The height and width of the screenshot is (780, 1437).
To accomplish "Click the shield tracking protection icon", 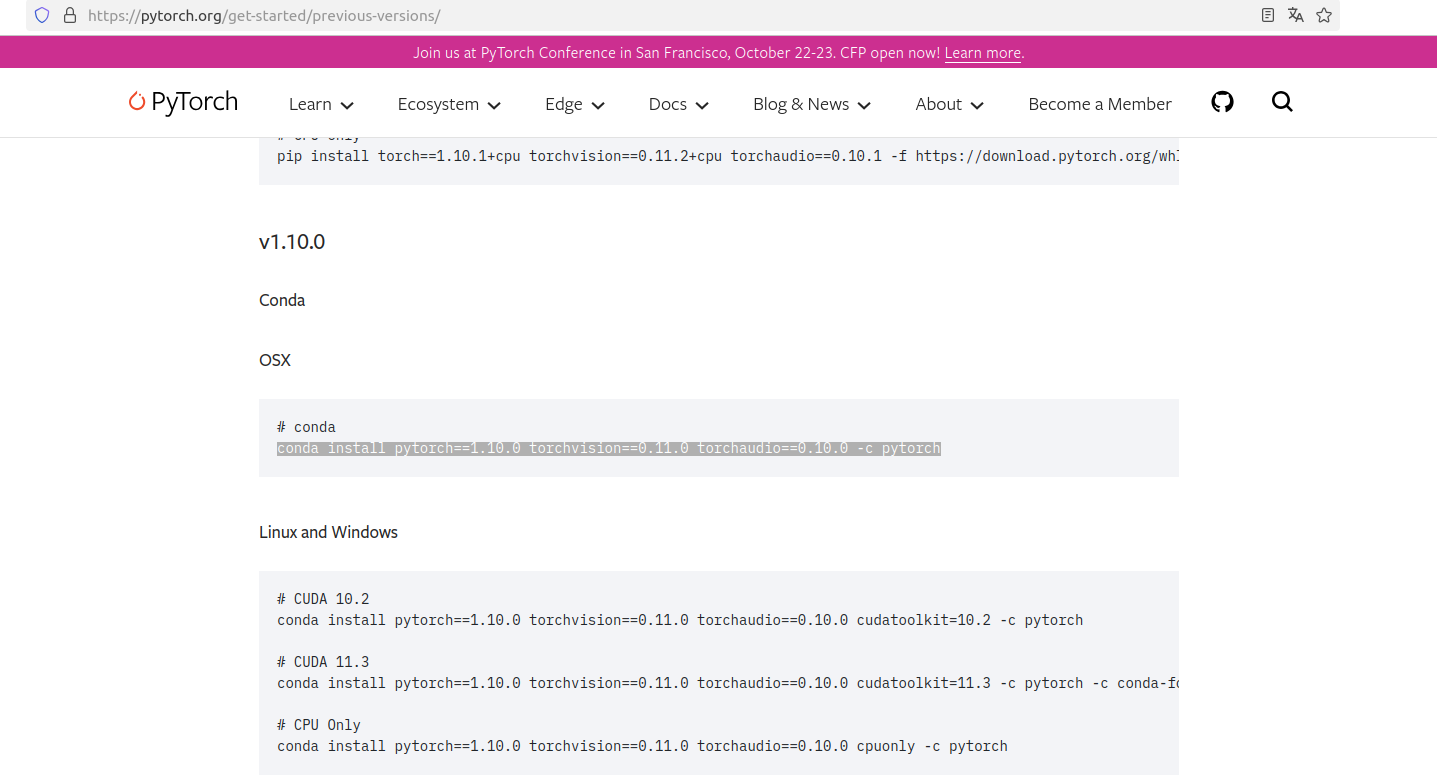I will pyautogui.click(x=42, y=15).
